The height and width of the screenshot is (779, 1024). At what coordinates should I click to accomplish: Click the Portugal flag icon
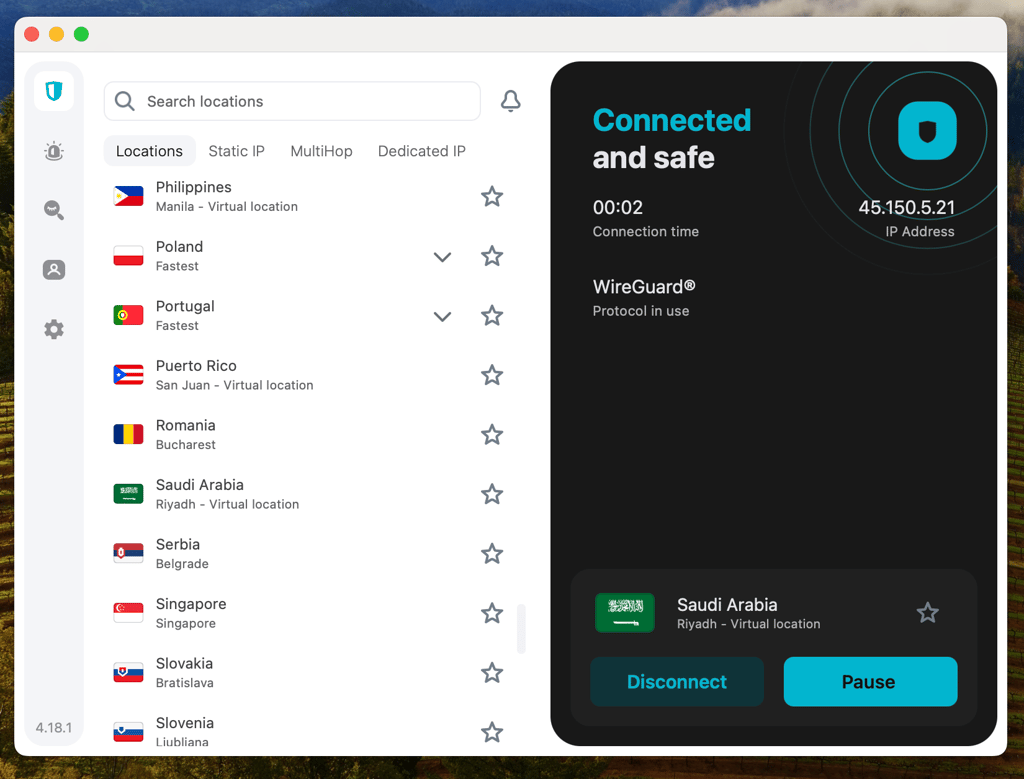(129, 315)
